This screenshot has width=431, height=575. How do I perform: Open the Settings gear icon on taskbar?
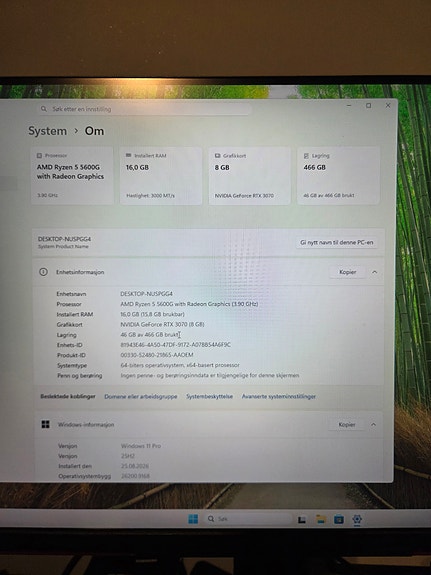pos(357,519)
